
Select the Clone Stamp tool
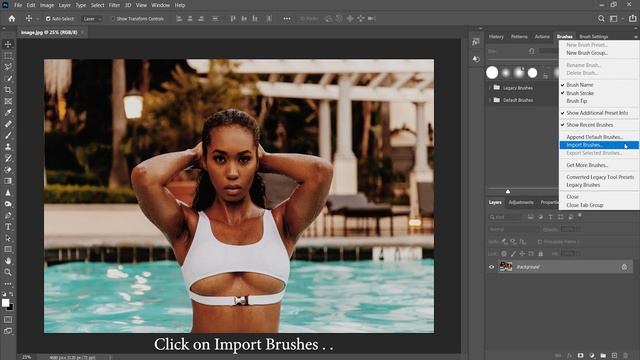point(8,147)
